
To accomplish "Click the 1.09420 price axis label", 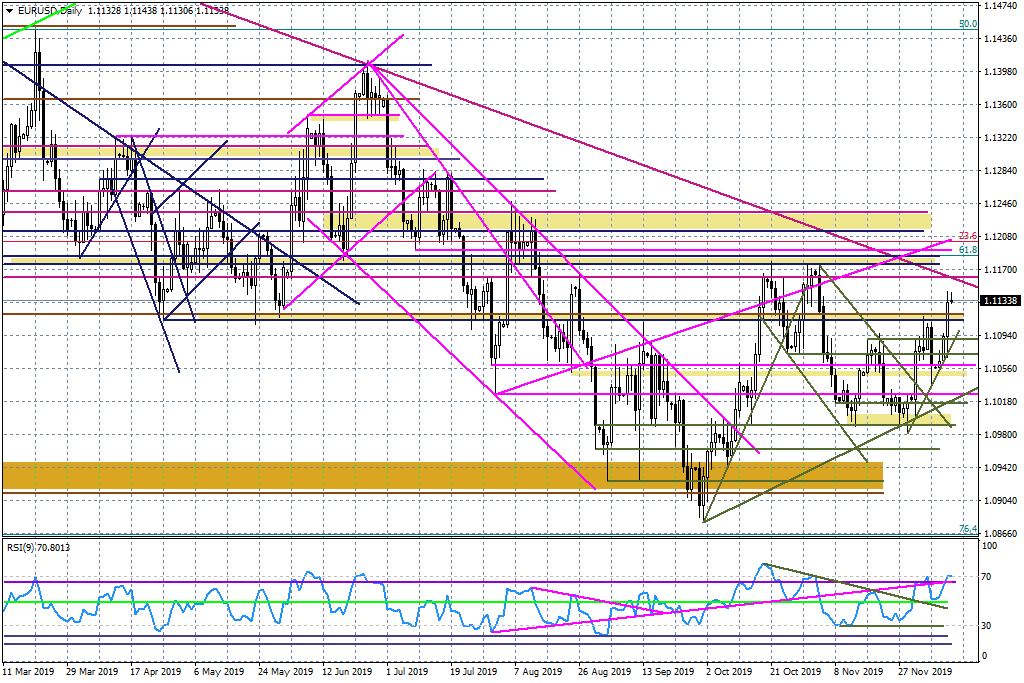I will point(1000,468).
